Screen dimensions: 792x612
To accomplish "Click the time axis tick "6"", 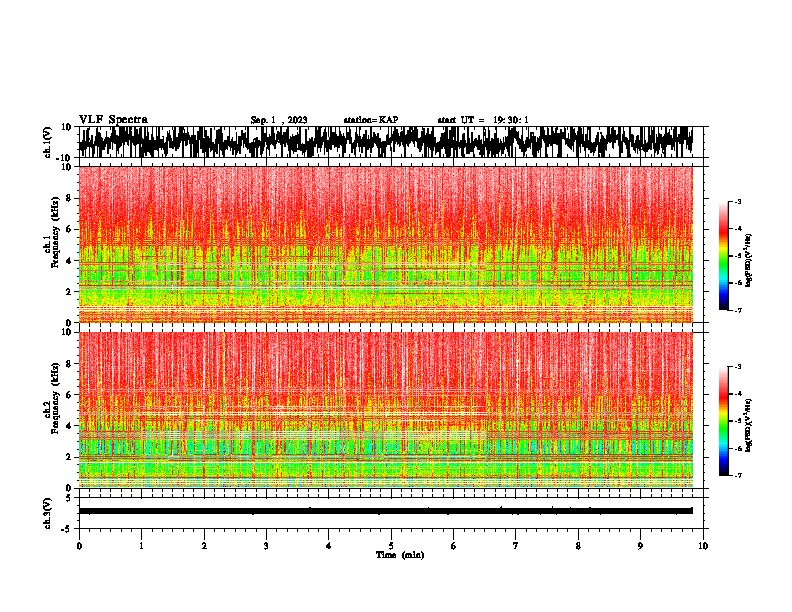I will click(x=454, y=546).
